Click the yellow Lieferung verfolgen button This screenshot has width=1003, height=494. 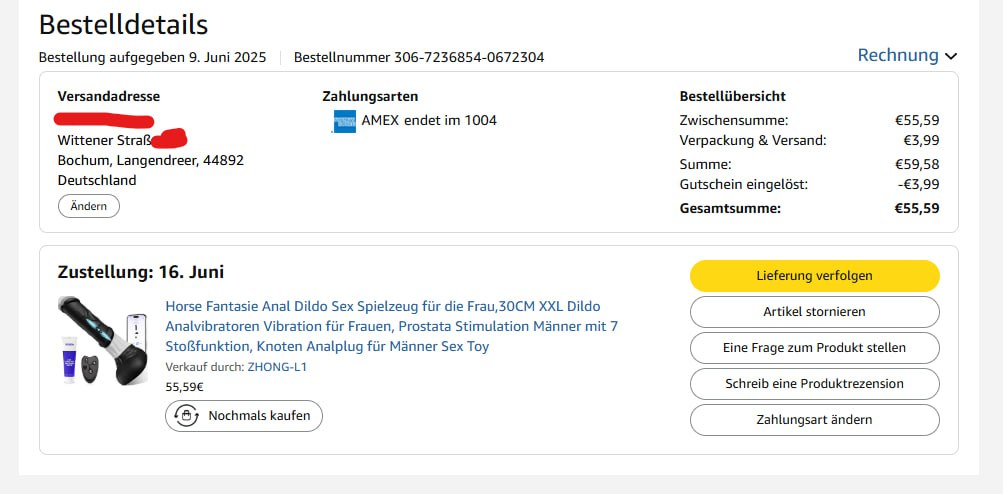point(814,276)
